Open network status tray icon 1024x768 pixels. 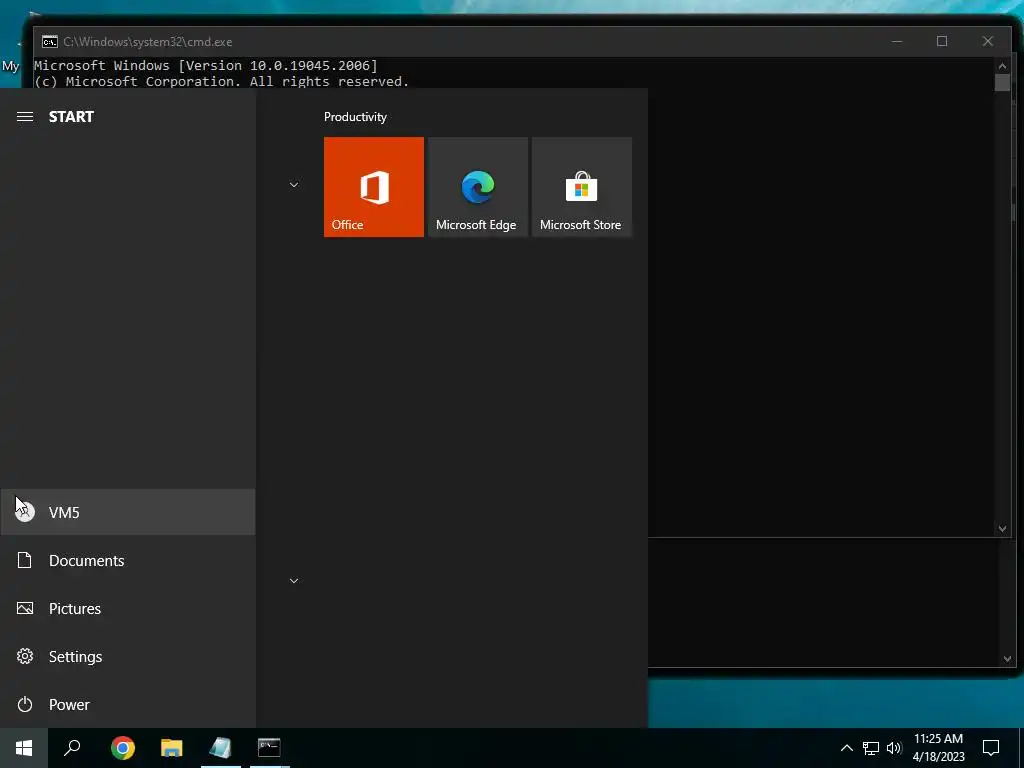coord(871,748)
